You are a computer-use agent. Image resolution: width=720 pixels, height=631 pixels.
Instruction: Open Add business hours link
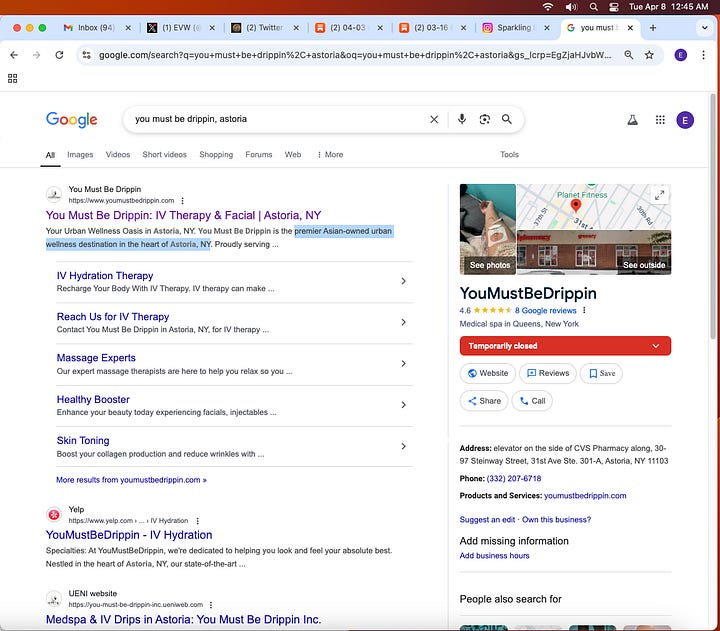495,556
